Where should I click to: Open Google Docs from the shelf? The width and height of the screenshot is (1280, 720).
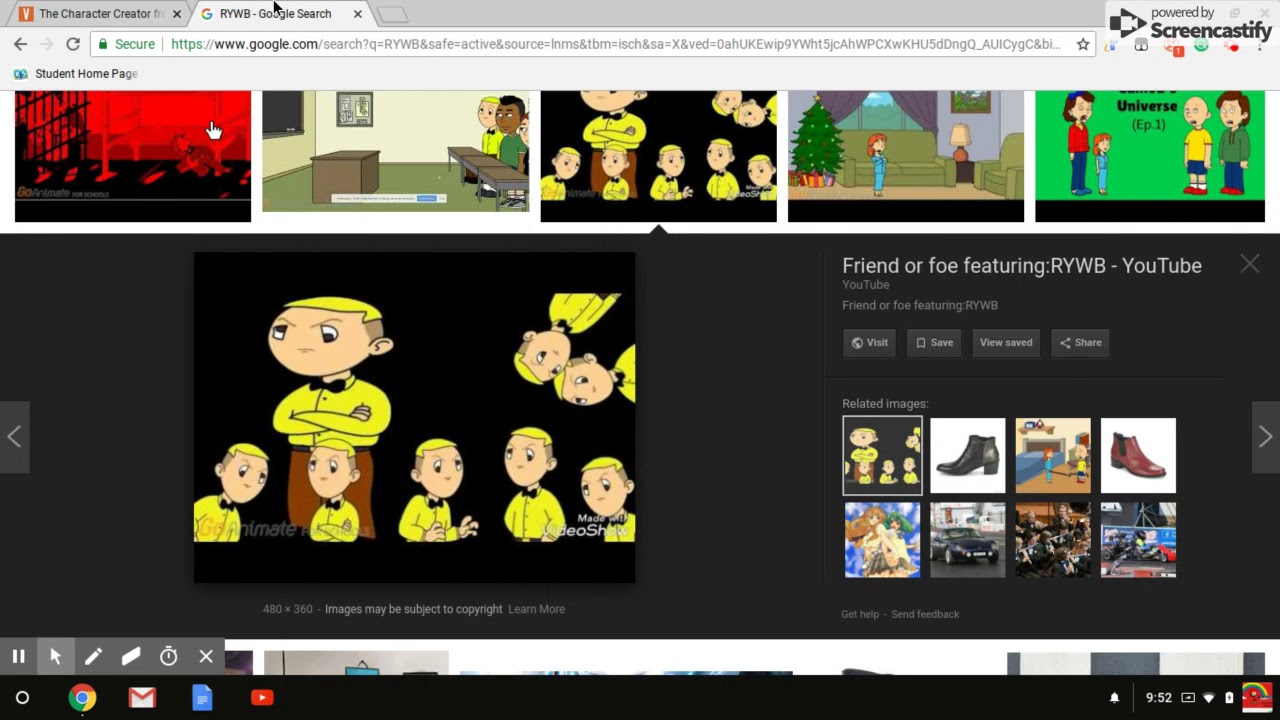202,698
